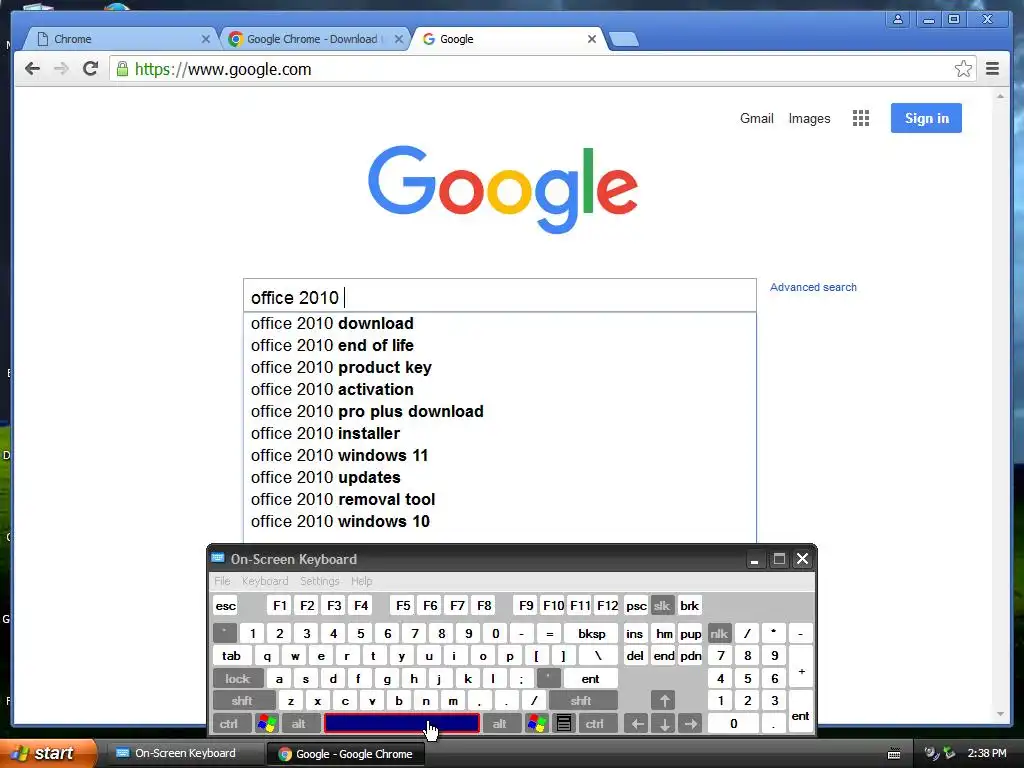
Task: Click the right Windows key on the keyboard
Action: [x=537, y=724]
